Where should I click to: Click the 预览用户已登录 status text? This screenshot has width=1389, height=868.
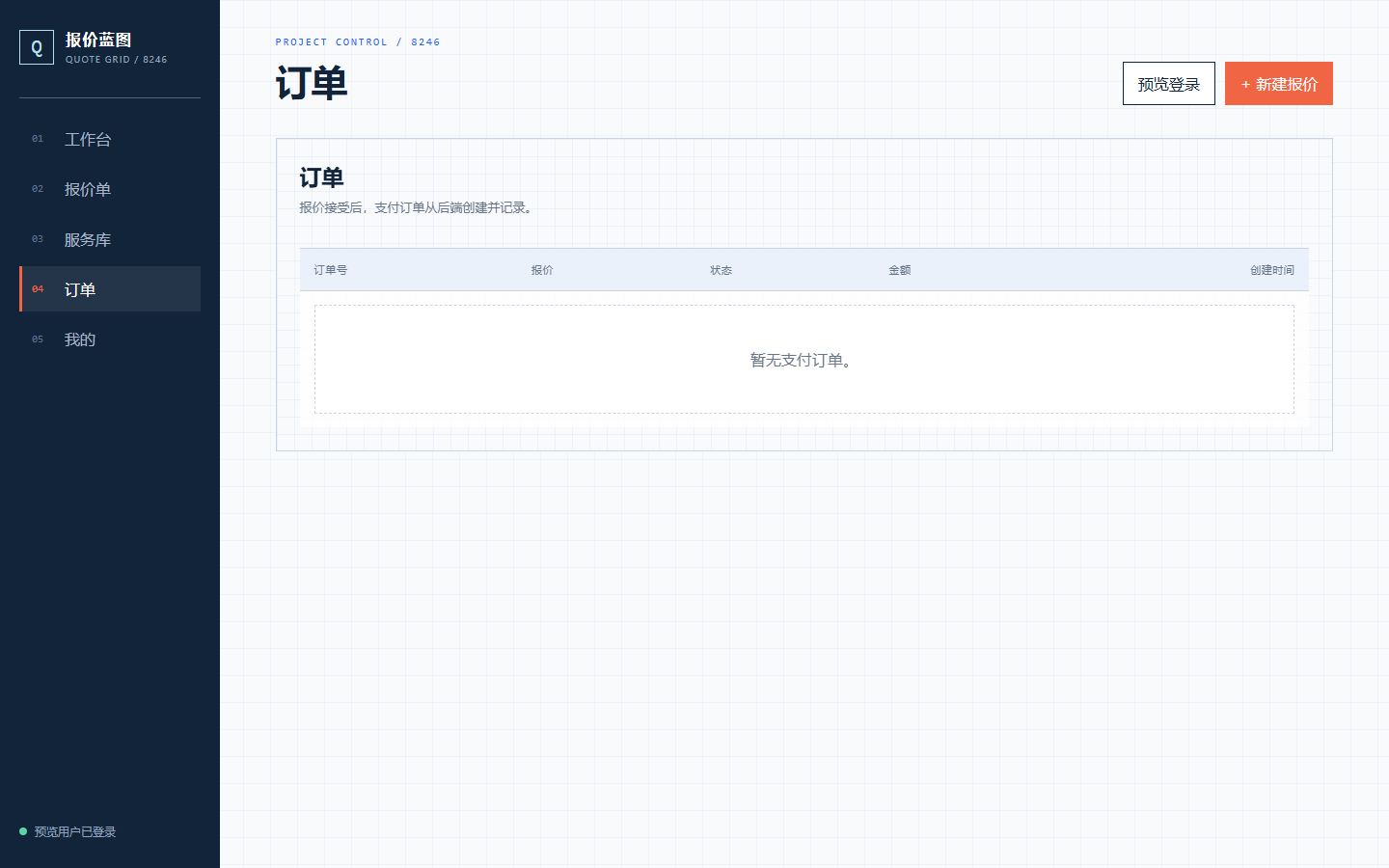coord(75,831)
